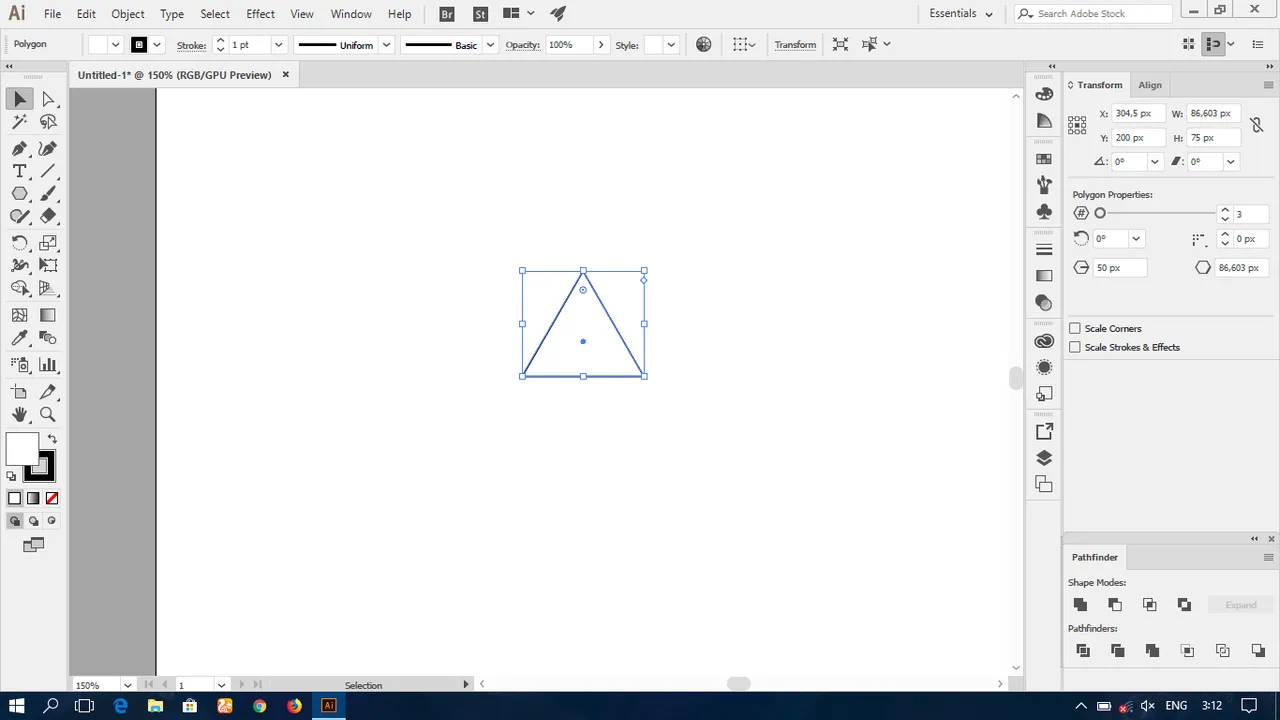Choose the Lasso tool

coord(48,122)
